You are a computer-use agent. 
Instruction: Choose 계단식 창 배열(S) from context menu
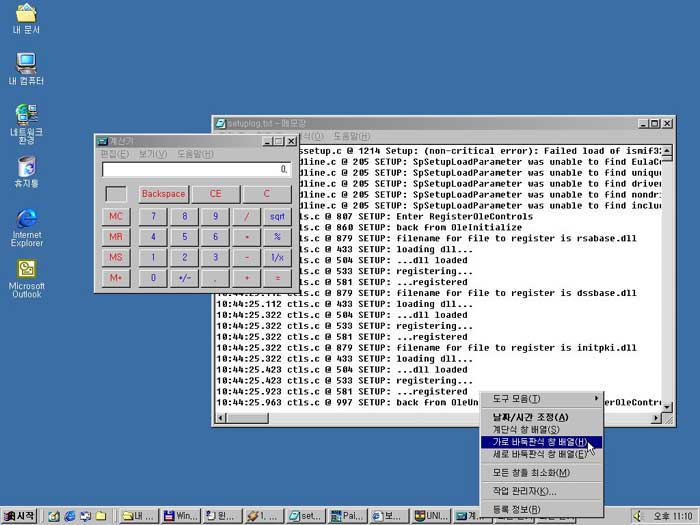pos(542,429)
